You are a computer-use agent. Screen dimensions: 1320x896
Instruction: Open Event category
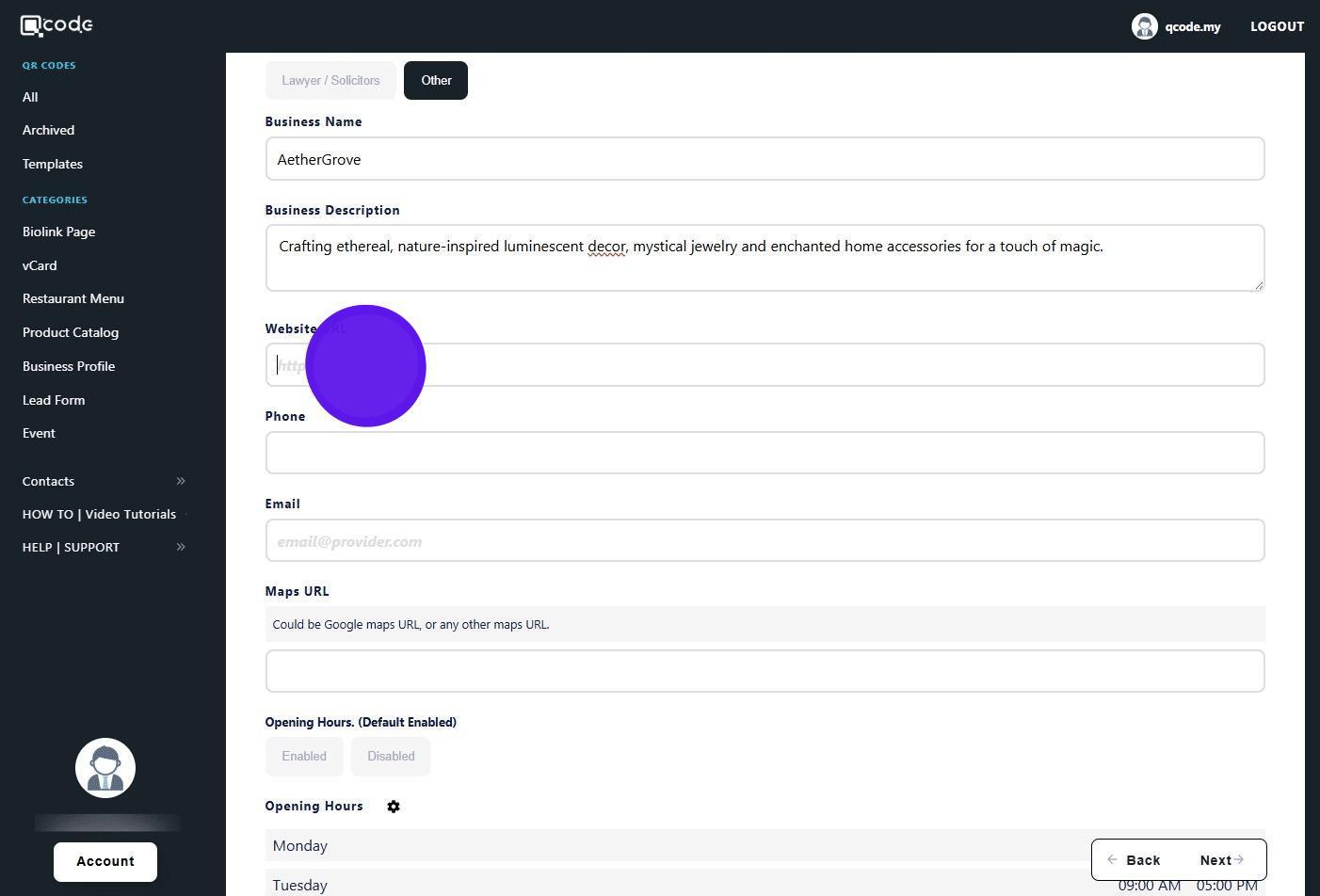[x=39, y=433]
